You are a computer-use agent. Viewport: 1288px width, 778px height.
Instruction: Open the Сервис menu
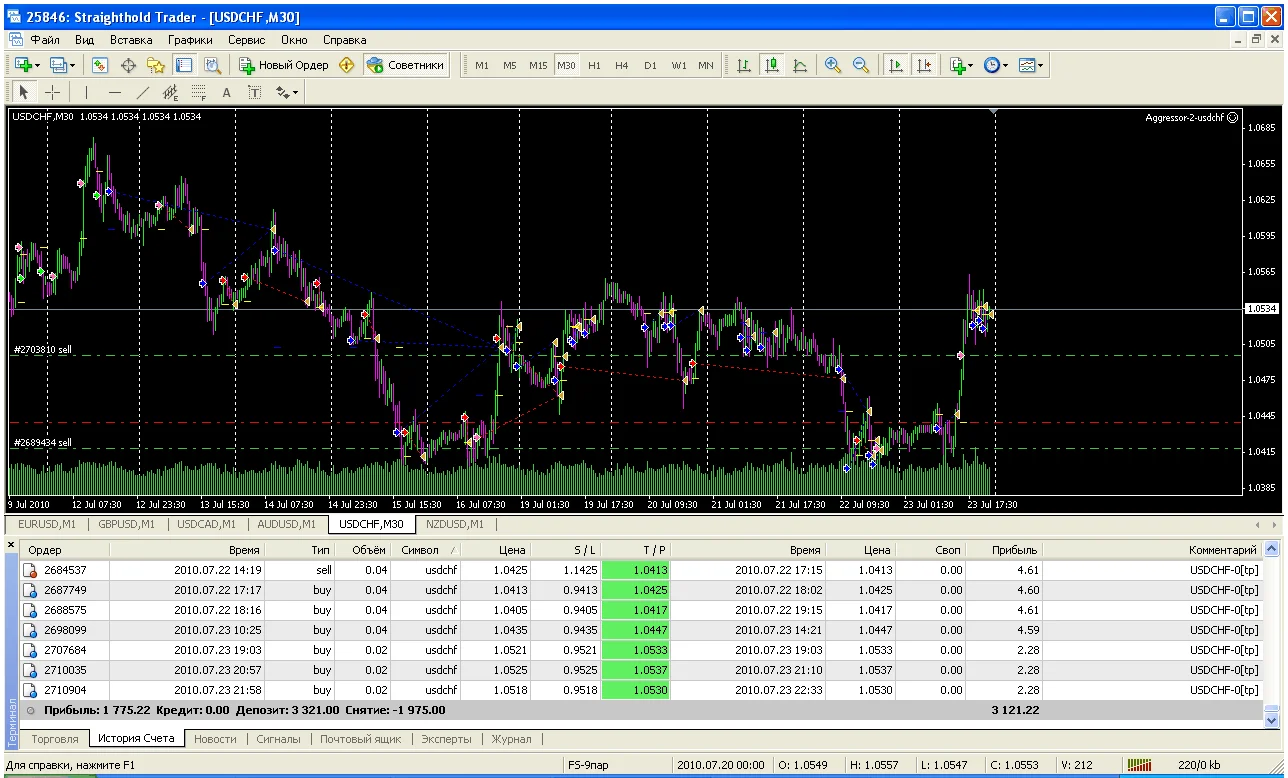(246, 40)
